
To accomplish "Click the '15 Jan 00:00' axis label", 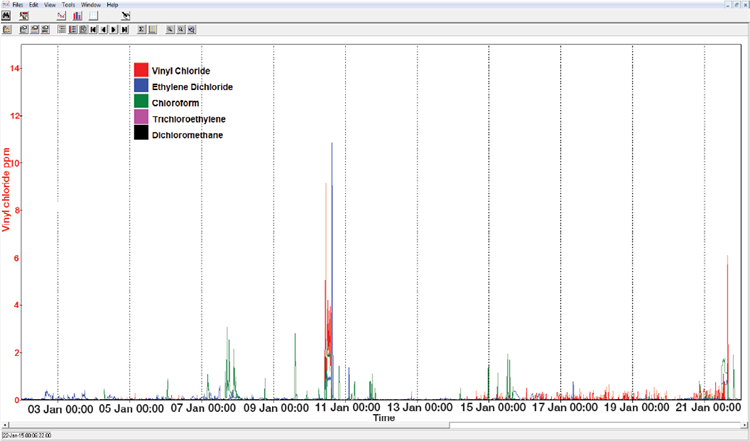I will pyautogui.click(x=493, y=408).
